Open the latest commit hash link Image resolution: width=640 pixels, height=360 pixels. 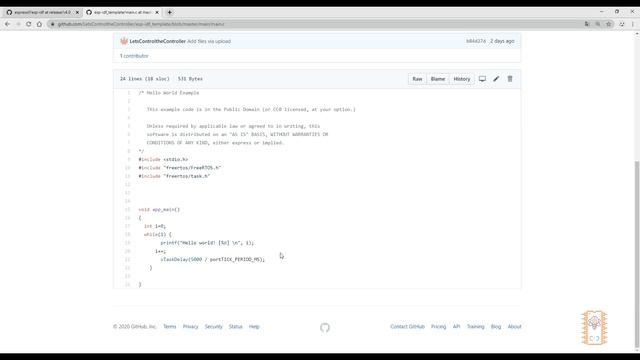476,41
